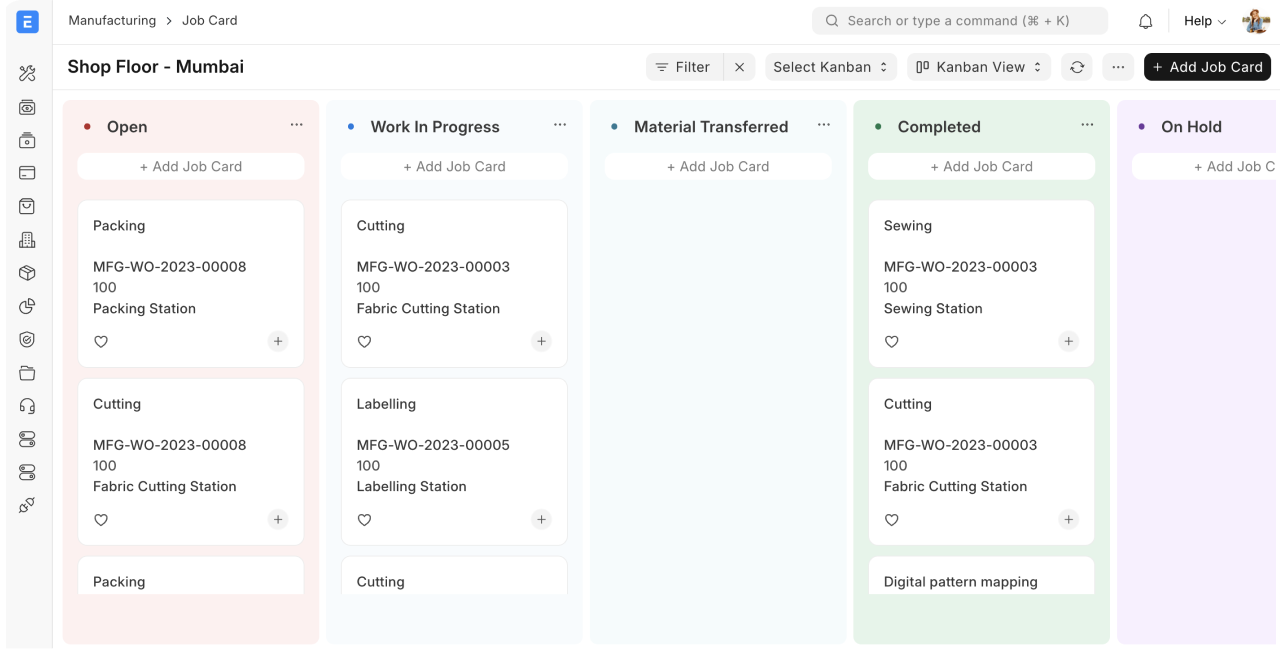Open the plug integrations icon in sidebar

[27, 505]
